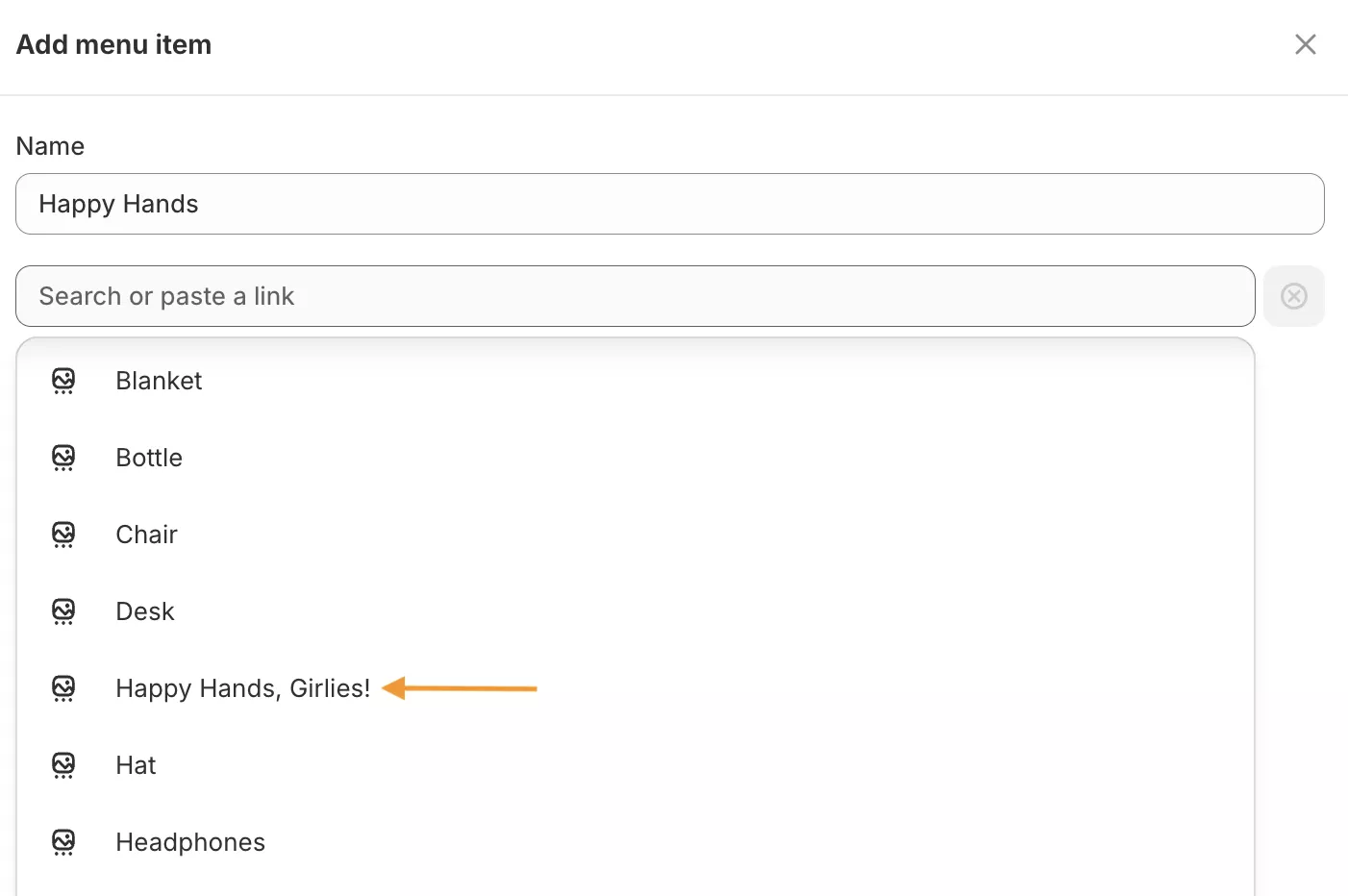Click the image icon beside Chair

[x=63, y=535]
